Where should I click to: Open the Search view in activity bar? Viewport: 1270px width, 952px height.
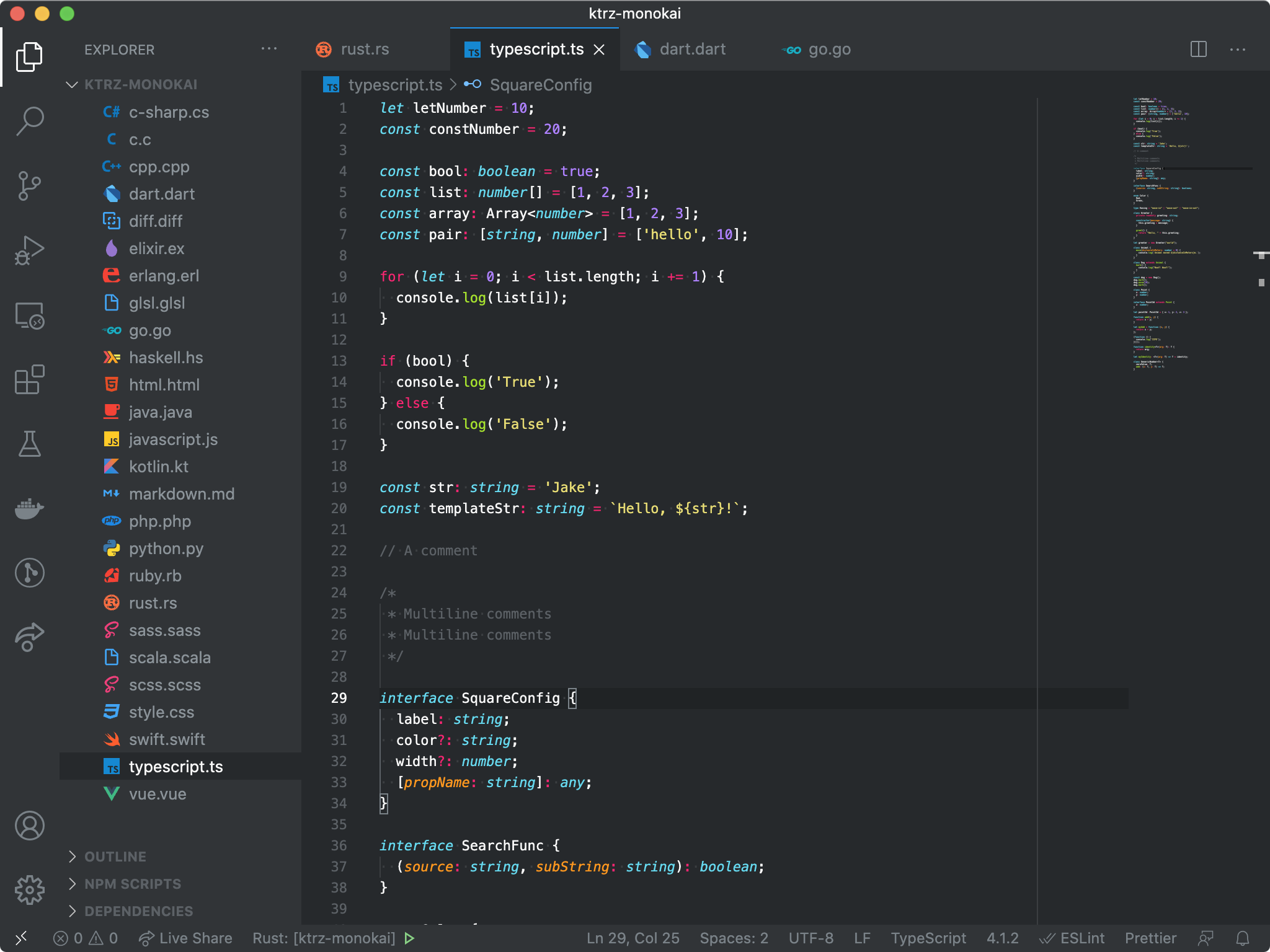(29, 121)
